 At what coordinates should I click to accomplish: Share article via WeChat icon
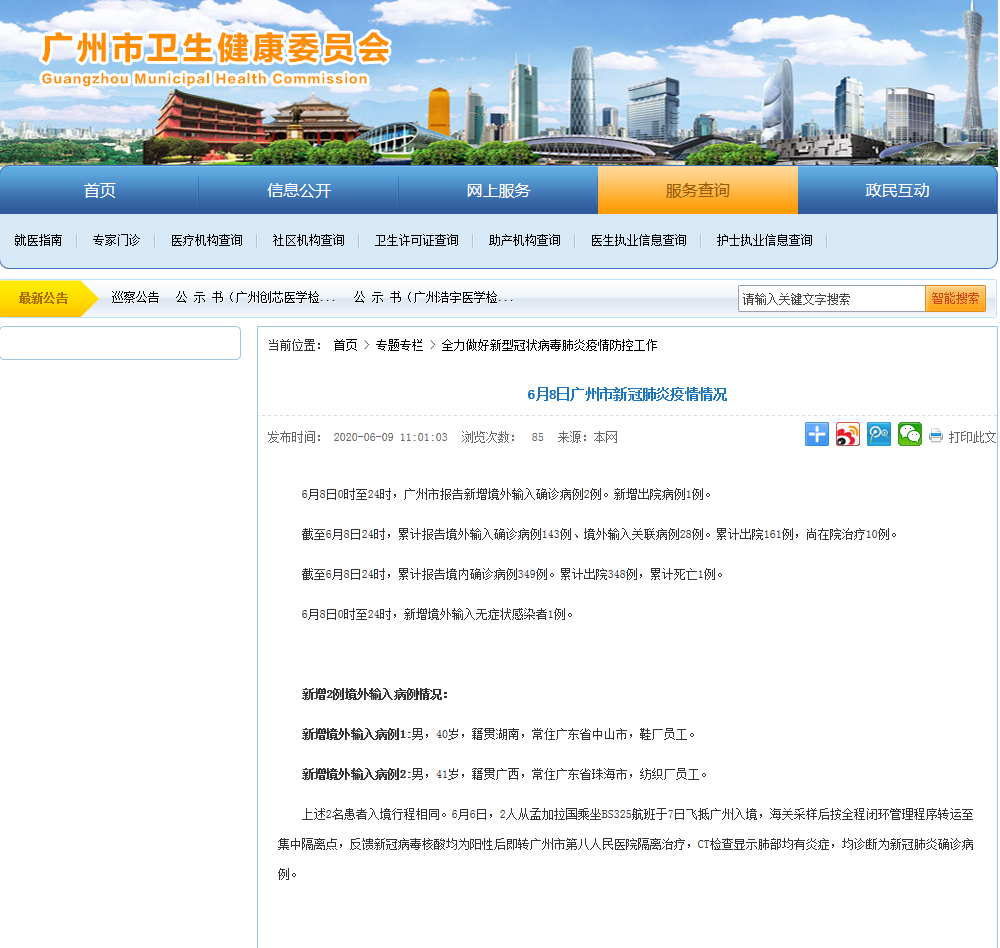910,434
